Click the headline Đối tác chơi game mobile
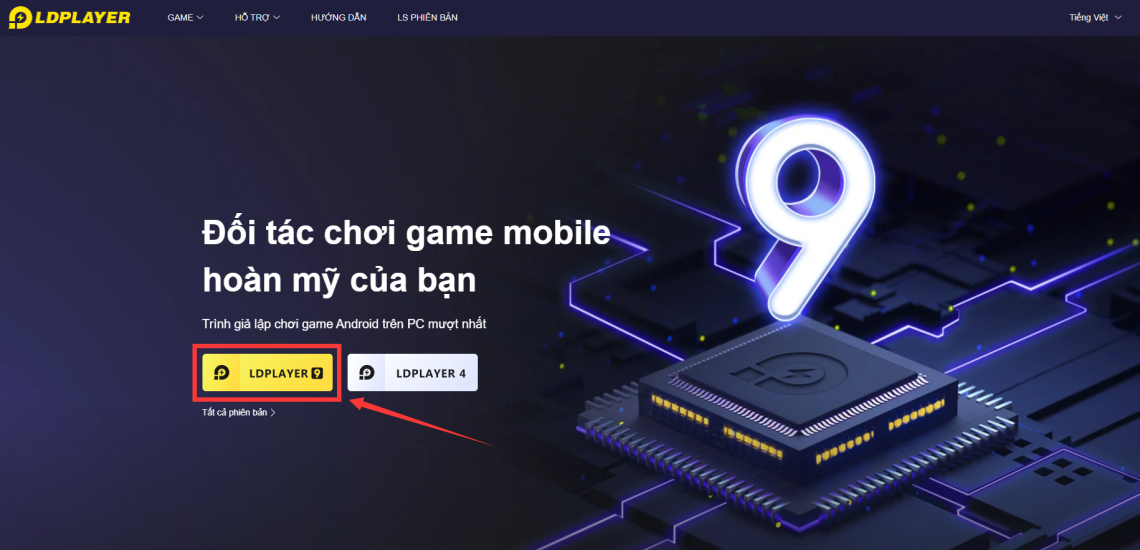The image size is (1140, 550). point(406,236)
